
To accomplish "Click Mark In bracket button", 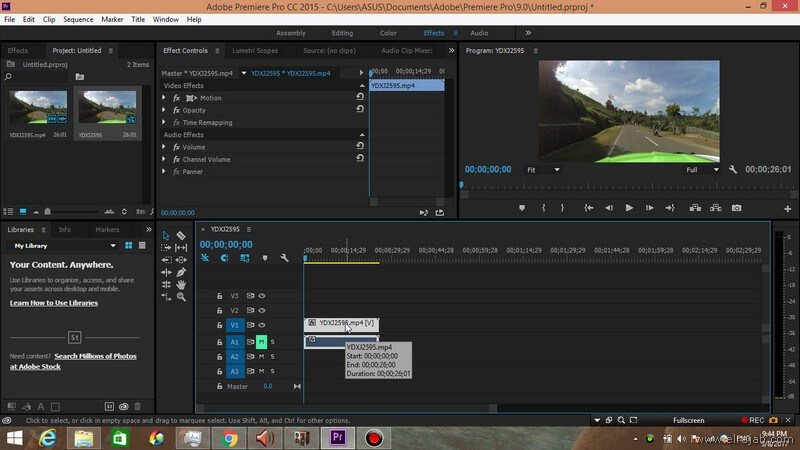I will click(x=543, y=208).
